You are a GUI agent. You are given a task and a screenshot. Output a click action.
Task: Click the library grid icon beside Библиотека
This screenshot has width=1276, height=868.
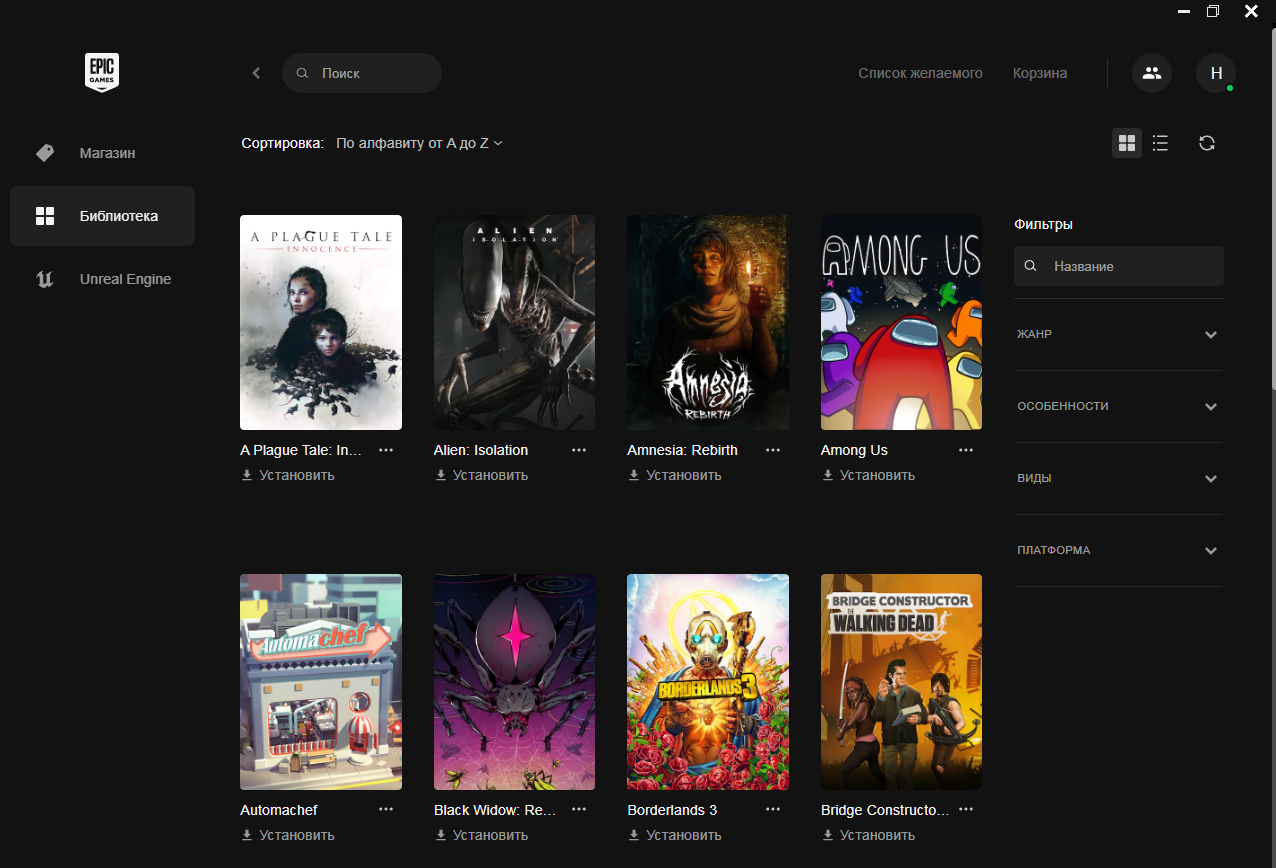[x=44, y=216]
